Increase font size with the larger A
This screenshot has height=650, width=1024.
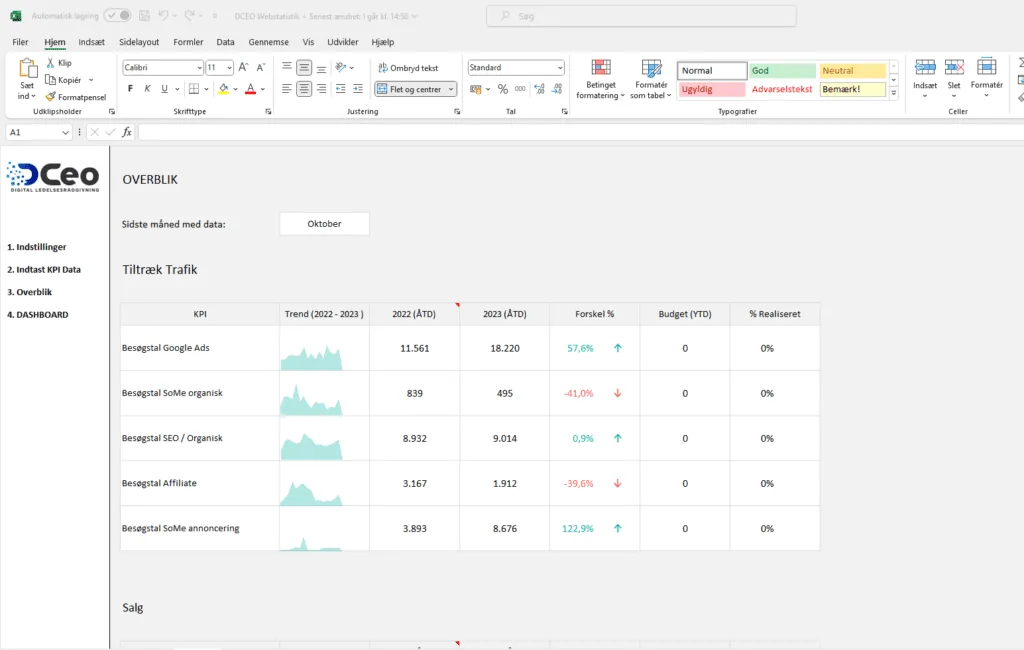coord(244,67)
